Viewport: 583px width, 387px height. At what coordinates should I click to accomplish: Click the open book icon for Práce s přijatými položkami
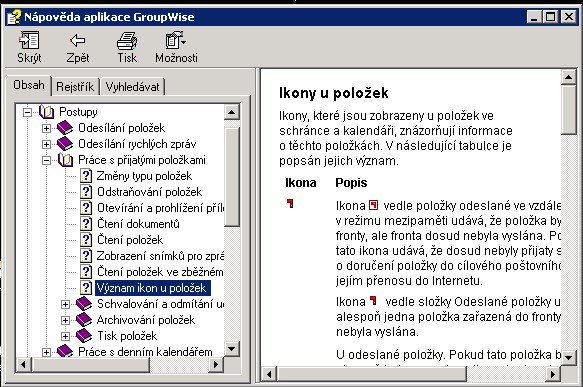pos(65,160)
